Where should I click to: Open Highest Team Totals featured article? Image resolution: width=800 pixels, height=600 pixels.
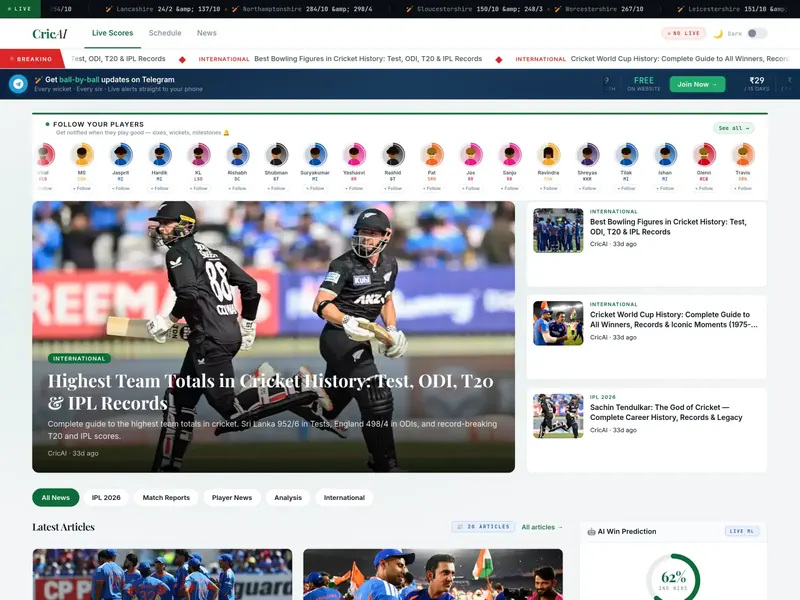click(273, 337)
